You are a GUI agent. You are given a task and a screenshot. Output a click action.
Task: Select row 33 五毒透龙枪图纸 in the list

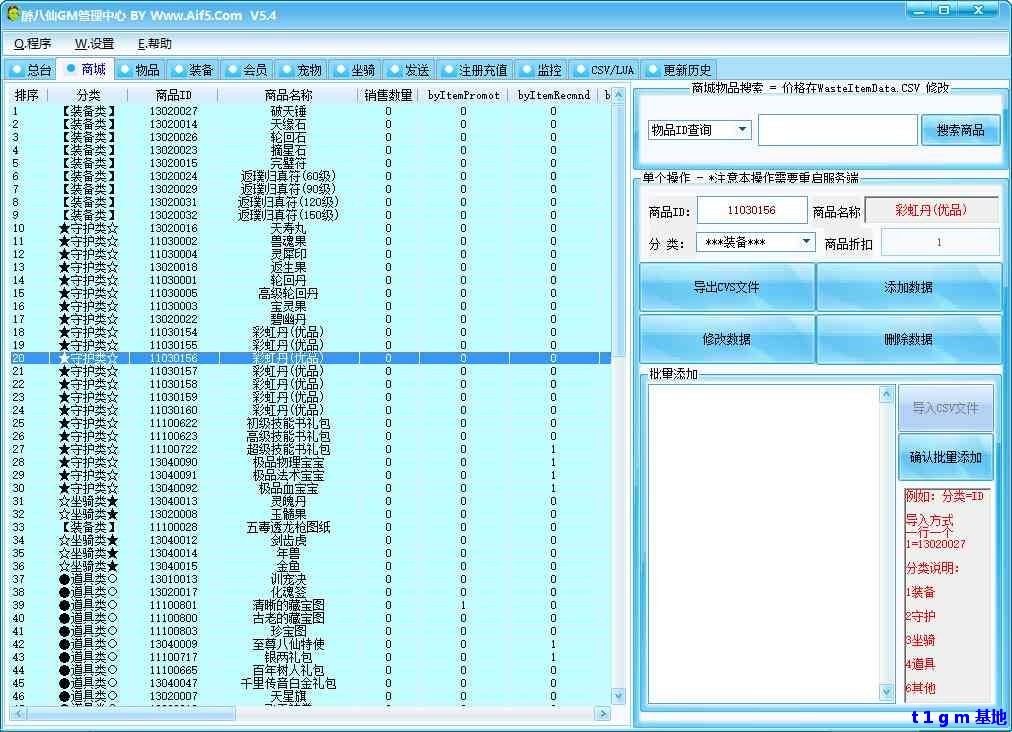(289, 527)
